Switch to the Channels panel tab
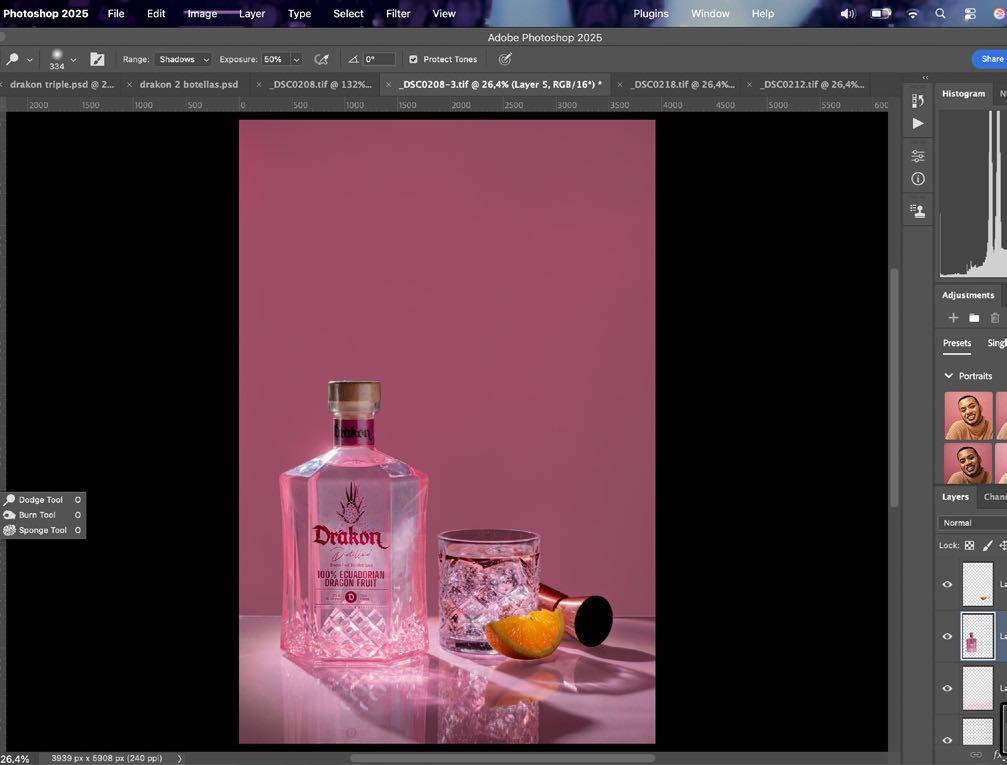The image size is (1007, 765). [995, 497]
